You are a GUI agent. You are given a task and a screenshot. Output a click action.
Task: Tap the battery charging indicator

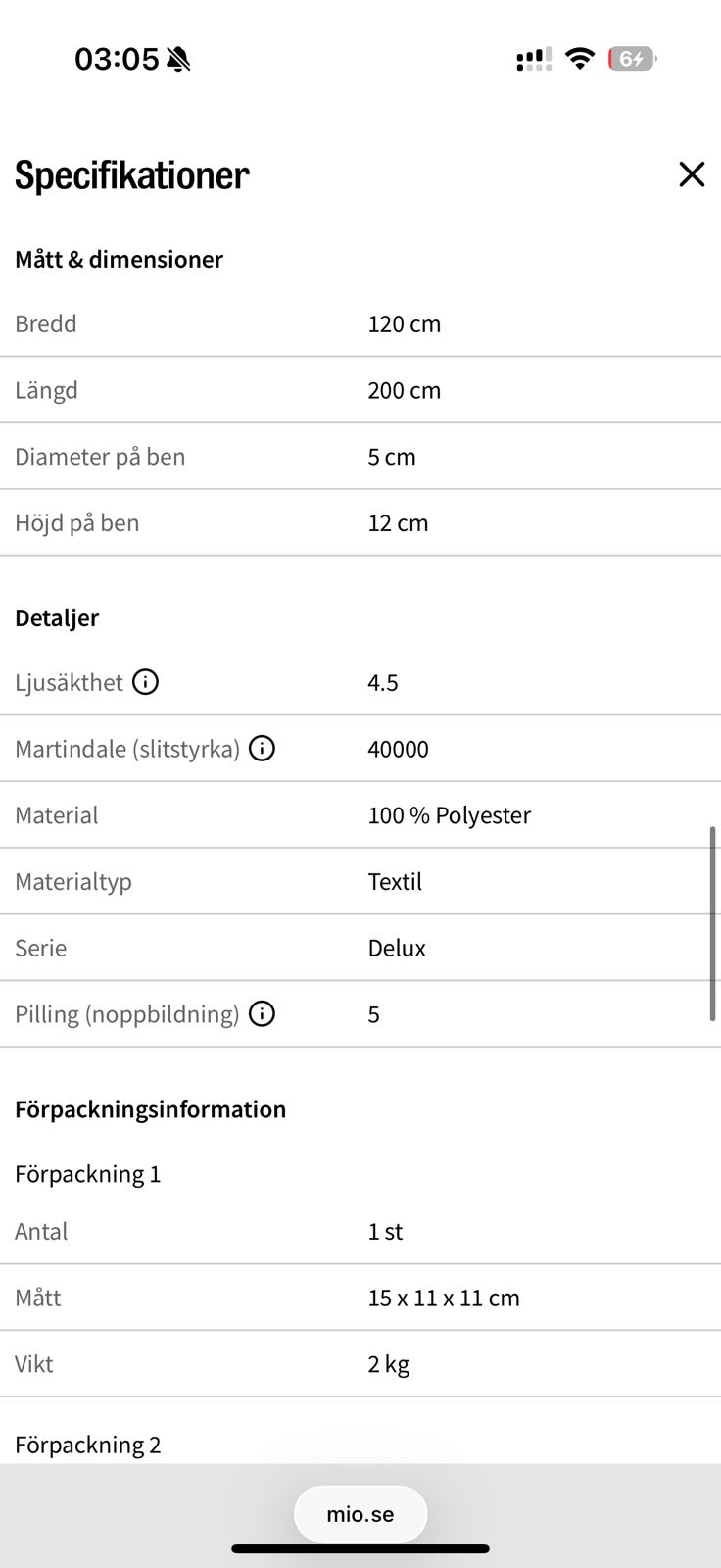pyautogui.click(x=632, y=59)
